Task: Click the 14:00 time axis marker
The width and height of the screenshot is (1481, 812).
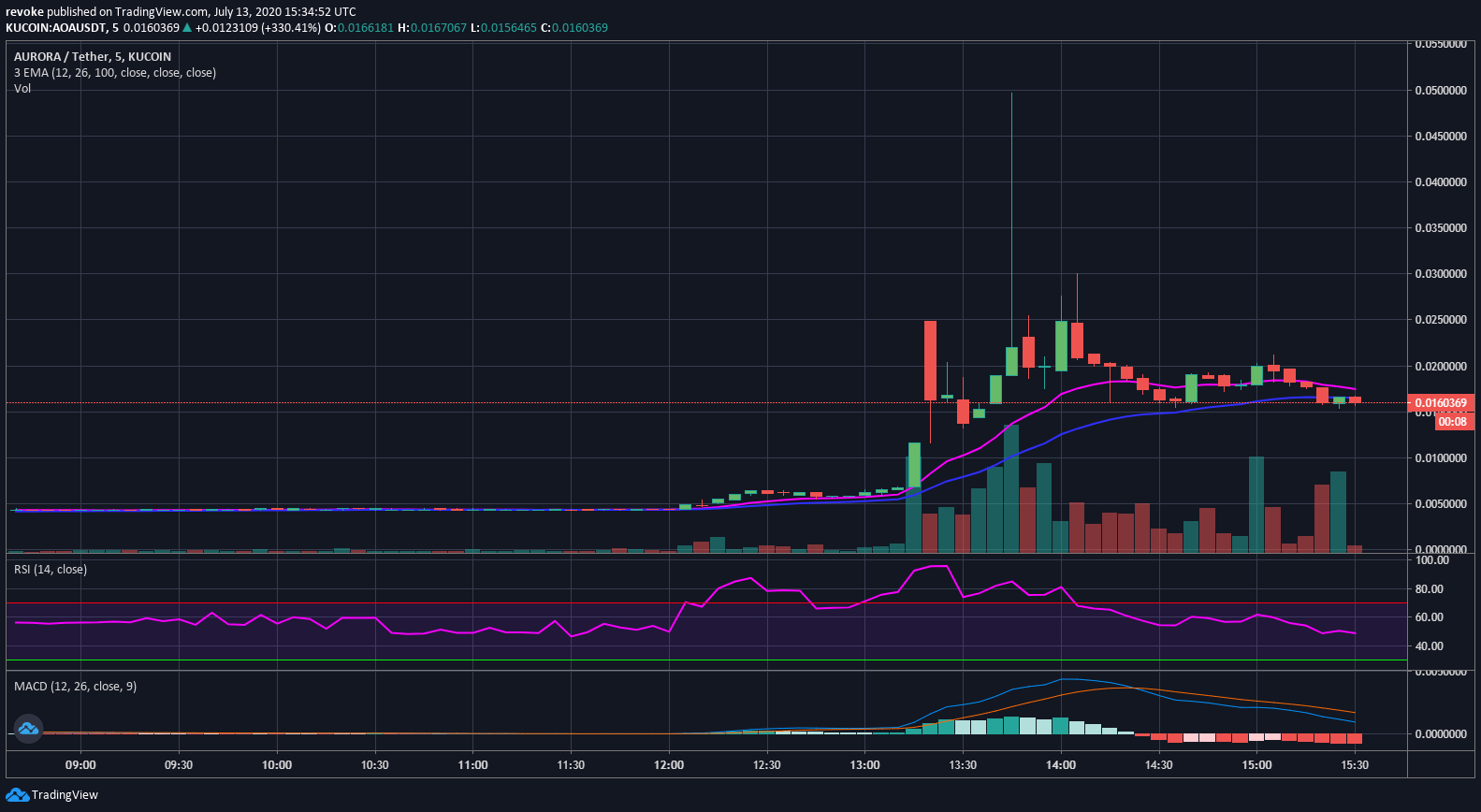Action: [1061, 765]
